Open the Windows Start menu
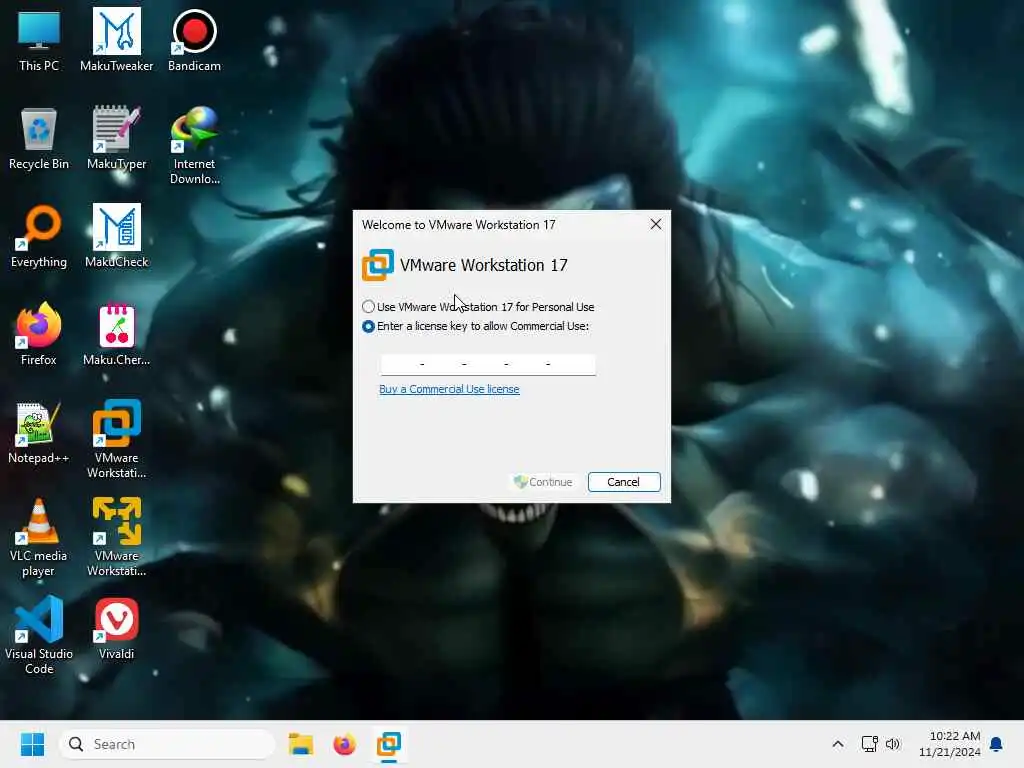The width and height of the screenshot is (1024, 768). (32, 744)
